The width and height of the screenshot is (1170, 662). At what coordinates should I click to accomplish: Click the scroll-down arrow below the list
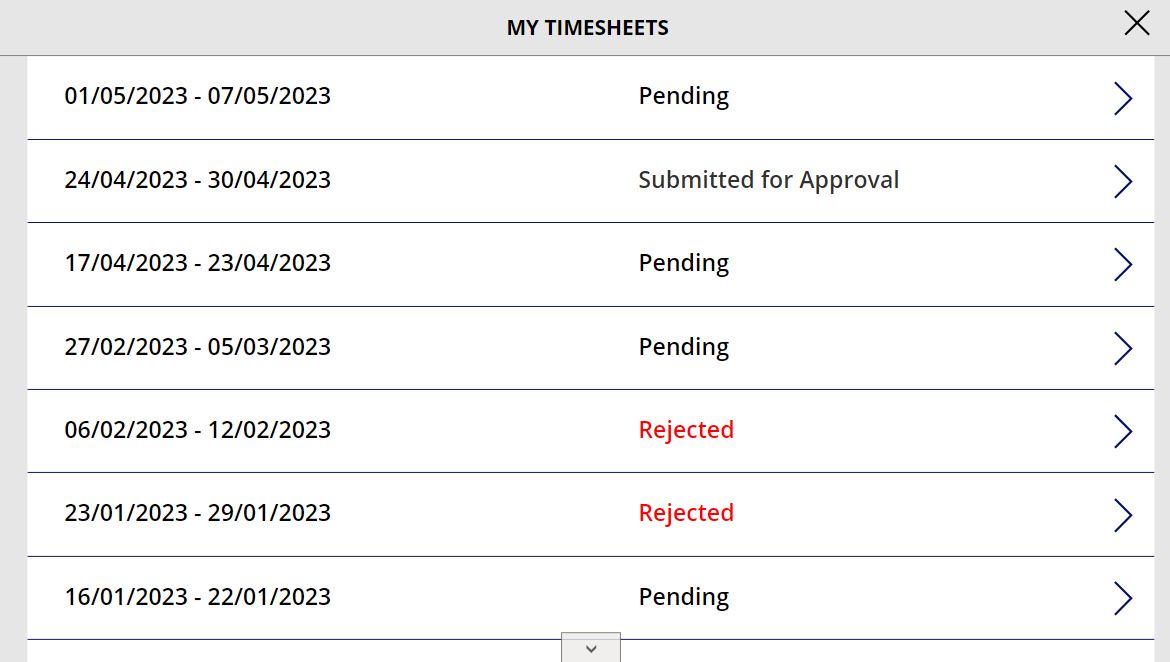[590, 648]
